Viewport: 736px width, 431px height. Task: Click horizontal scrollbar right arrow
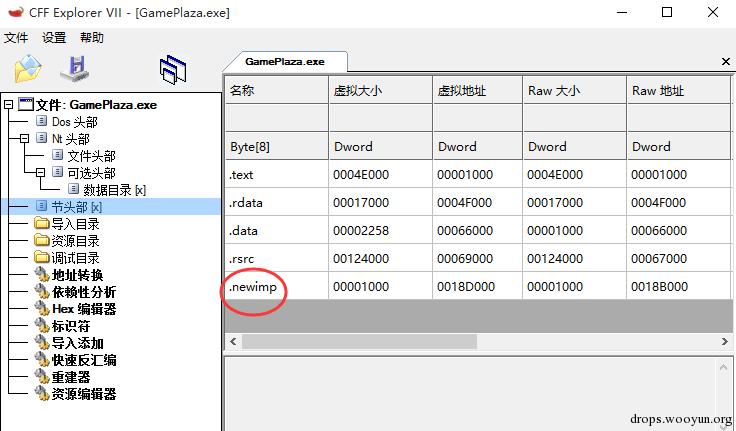[725, 342]
